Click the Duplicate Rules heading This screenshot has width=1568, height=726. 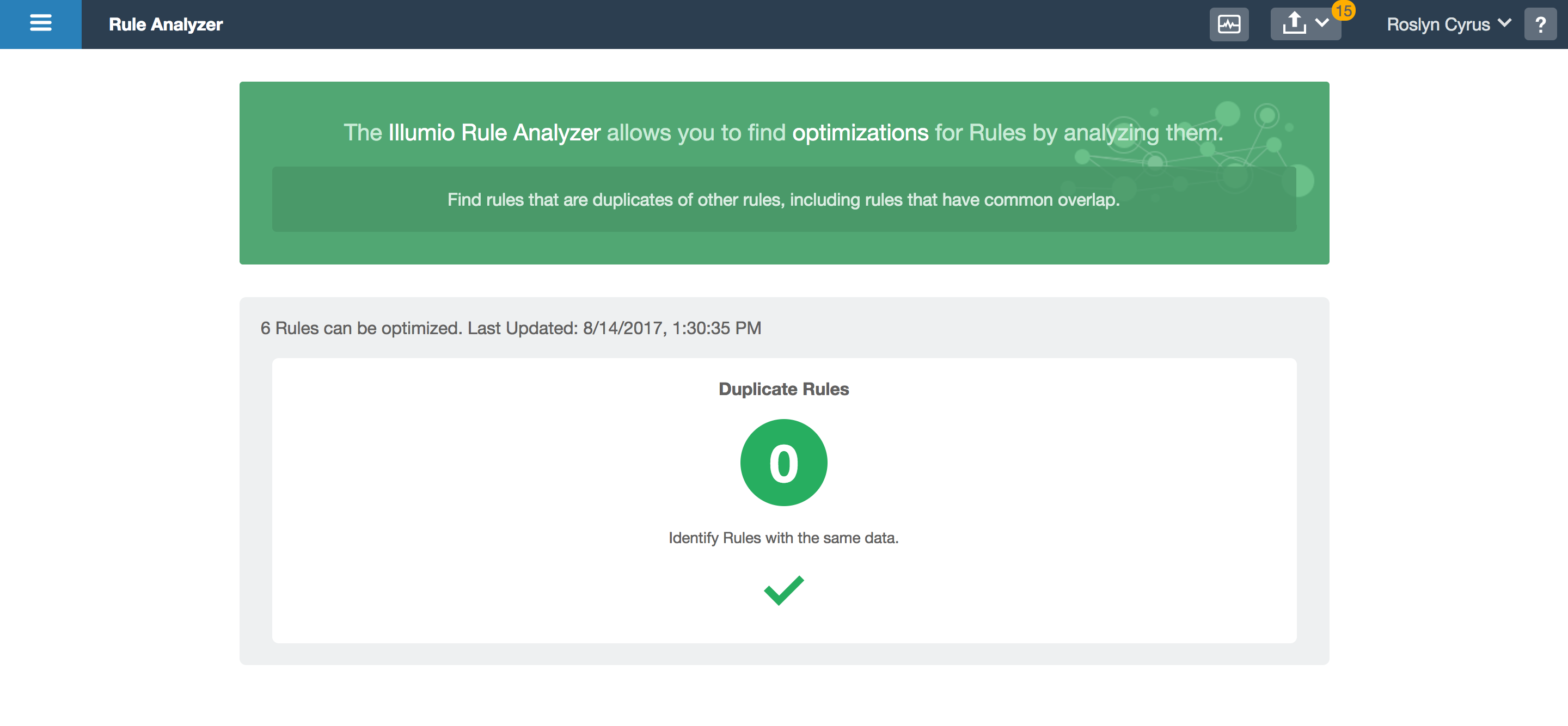click(783, 389)
